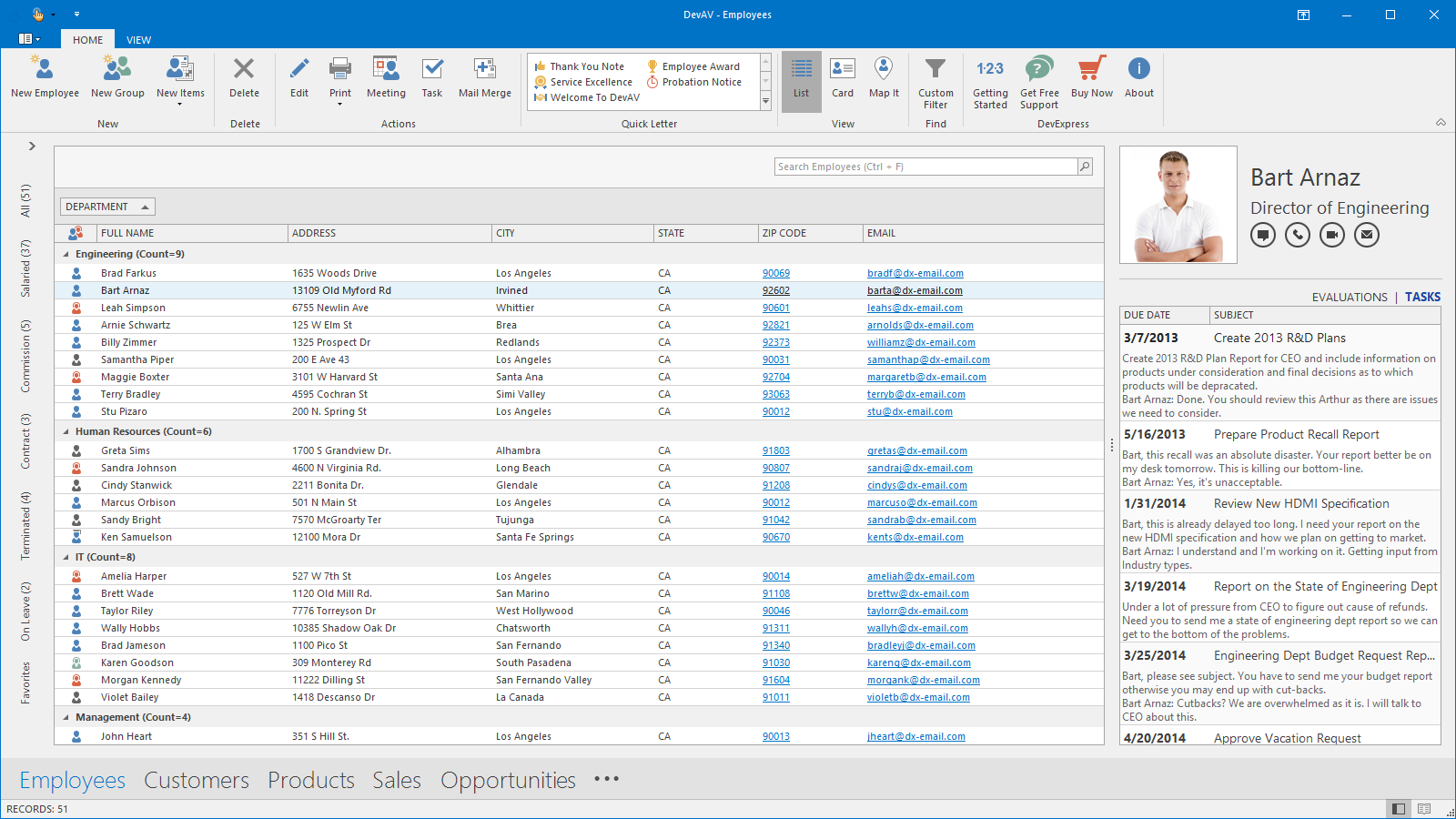The height and width of the screenshot is (819, 1456).
Task: Click the Search Employees input field
Action: [x=925, y=167]
